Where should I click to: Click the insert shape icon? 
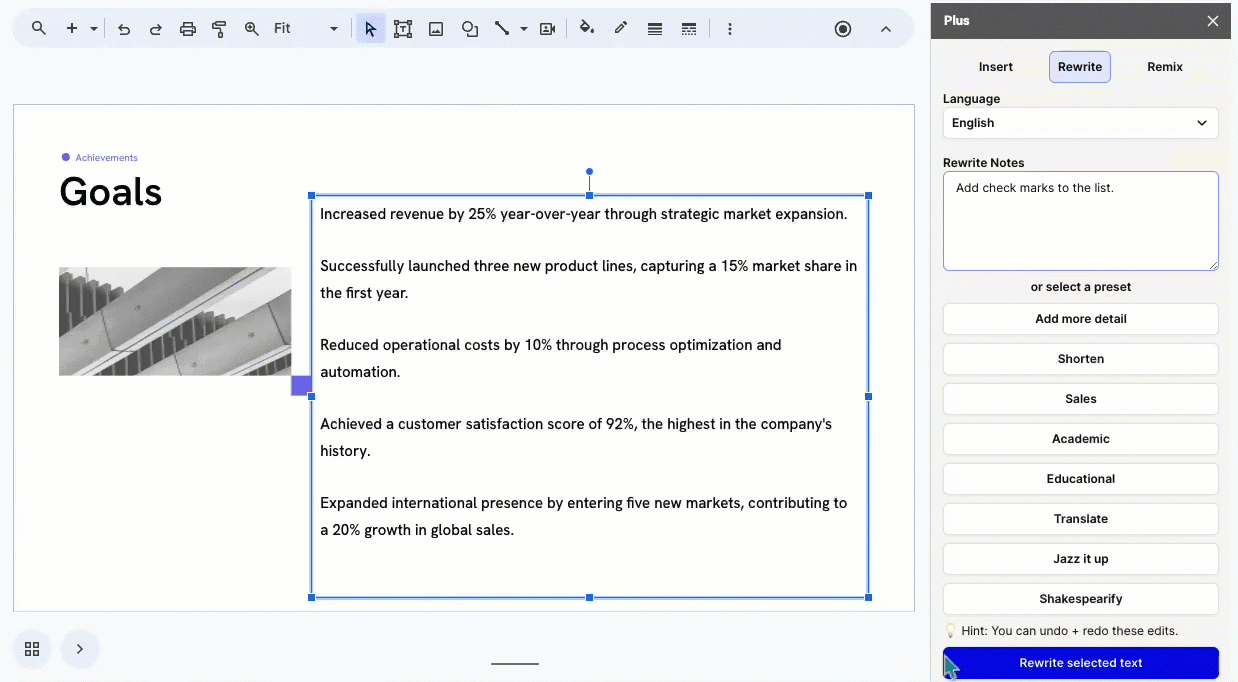470,29
